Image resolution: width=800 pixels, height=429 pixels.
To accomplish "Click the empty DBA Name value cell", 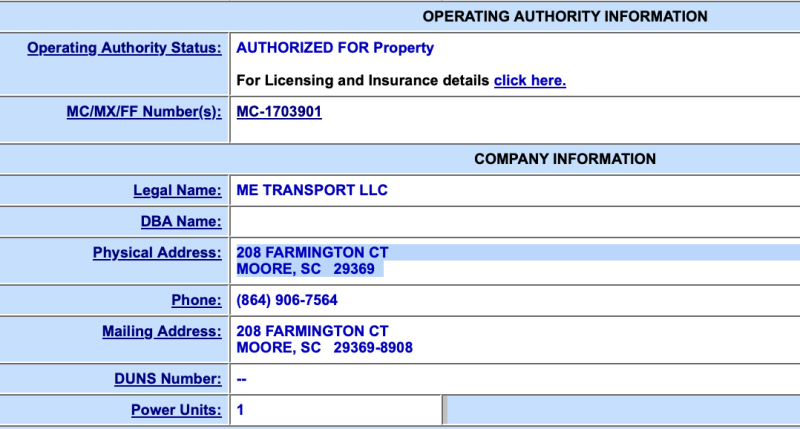I will tap(514, 221).
